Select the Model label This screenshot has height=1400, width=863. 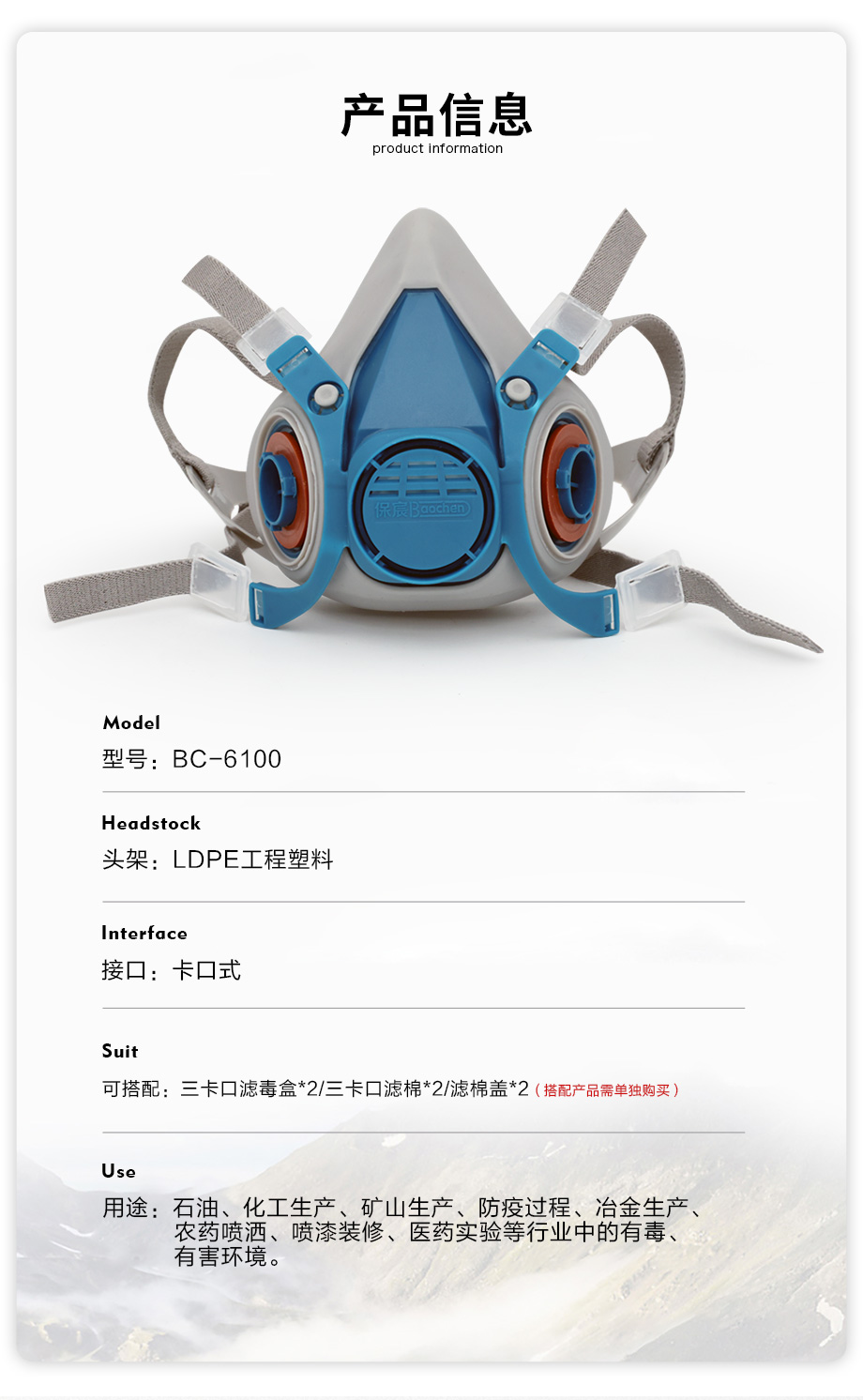131,723
